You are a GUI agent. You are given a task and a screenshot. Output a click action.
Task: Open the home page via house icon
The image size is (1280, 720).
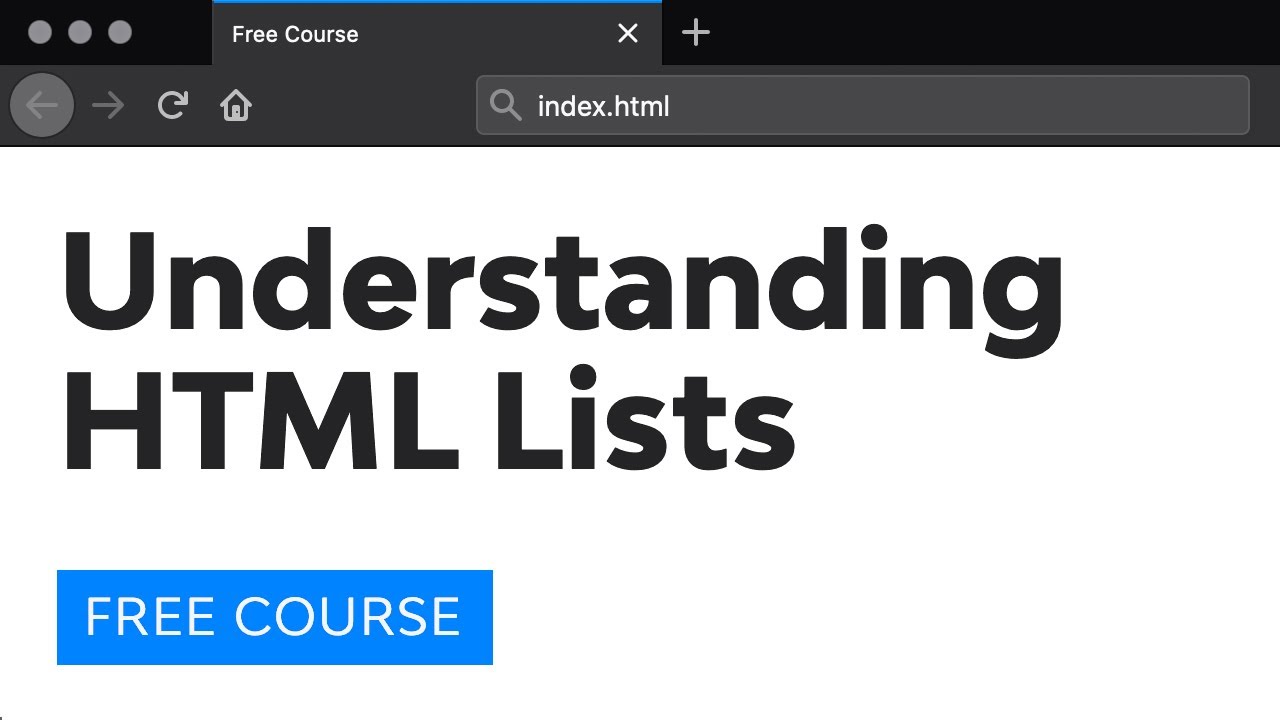pyautogui.click(x=236, y=104)
